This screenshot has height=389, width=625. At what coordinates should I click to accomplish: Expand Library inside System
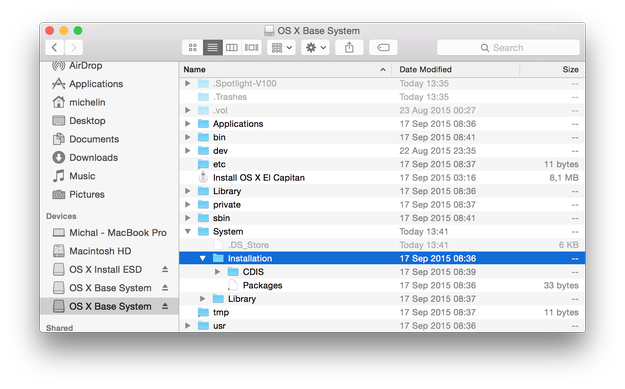click(202, 299)
